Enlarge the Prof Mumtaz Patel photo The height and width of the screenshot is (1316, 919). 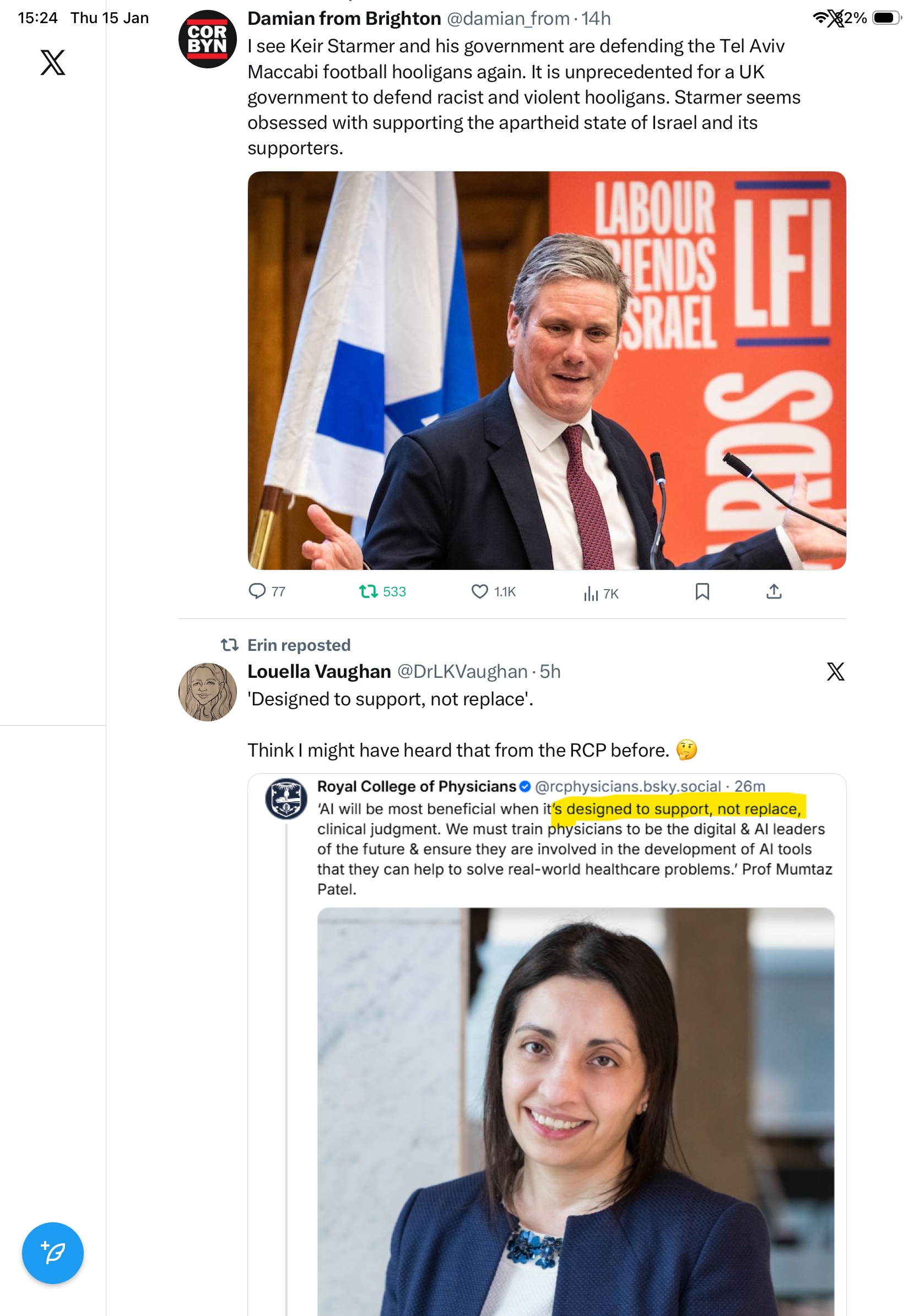click(575, 1111)
